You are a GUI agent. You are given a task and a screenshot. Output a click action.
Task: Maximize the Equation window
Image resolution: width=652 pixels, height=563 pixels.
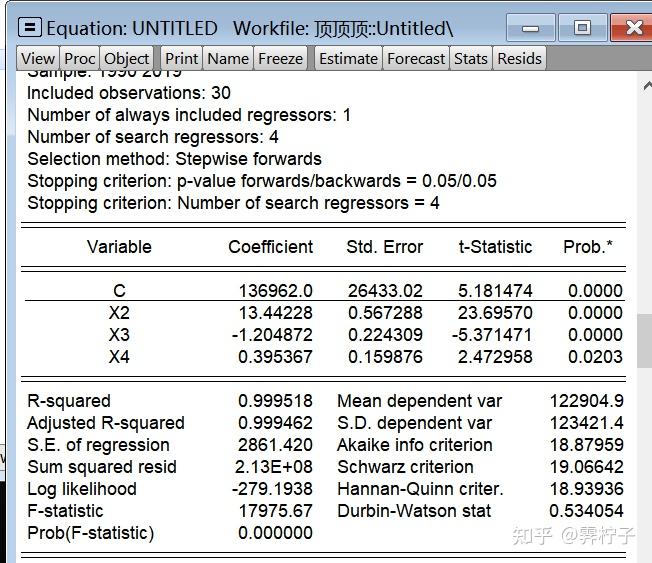[582, 28]
